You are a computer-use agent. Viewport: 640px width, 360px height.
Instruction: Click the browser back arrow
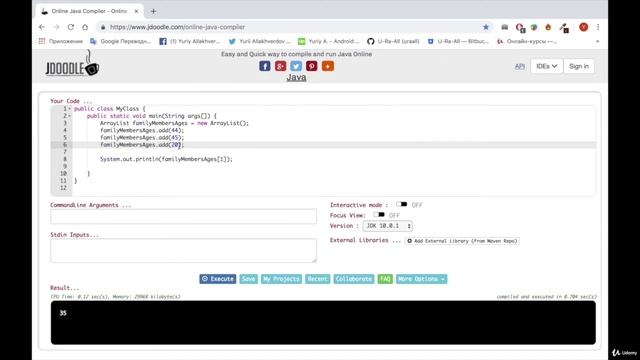pos(42,27)
